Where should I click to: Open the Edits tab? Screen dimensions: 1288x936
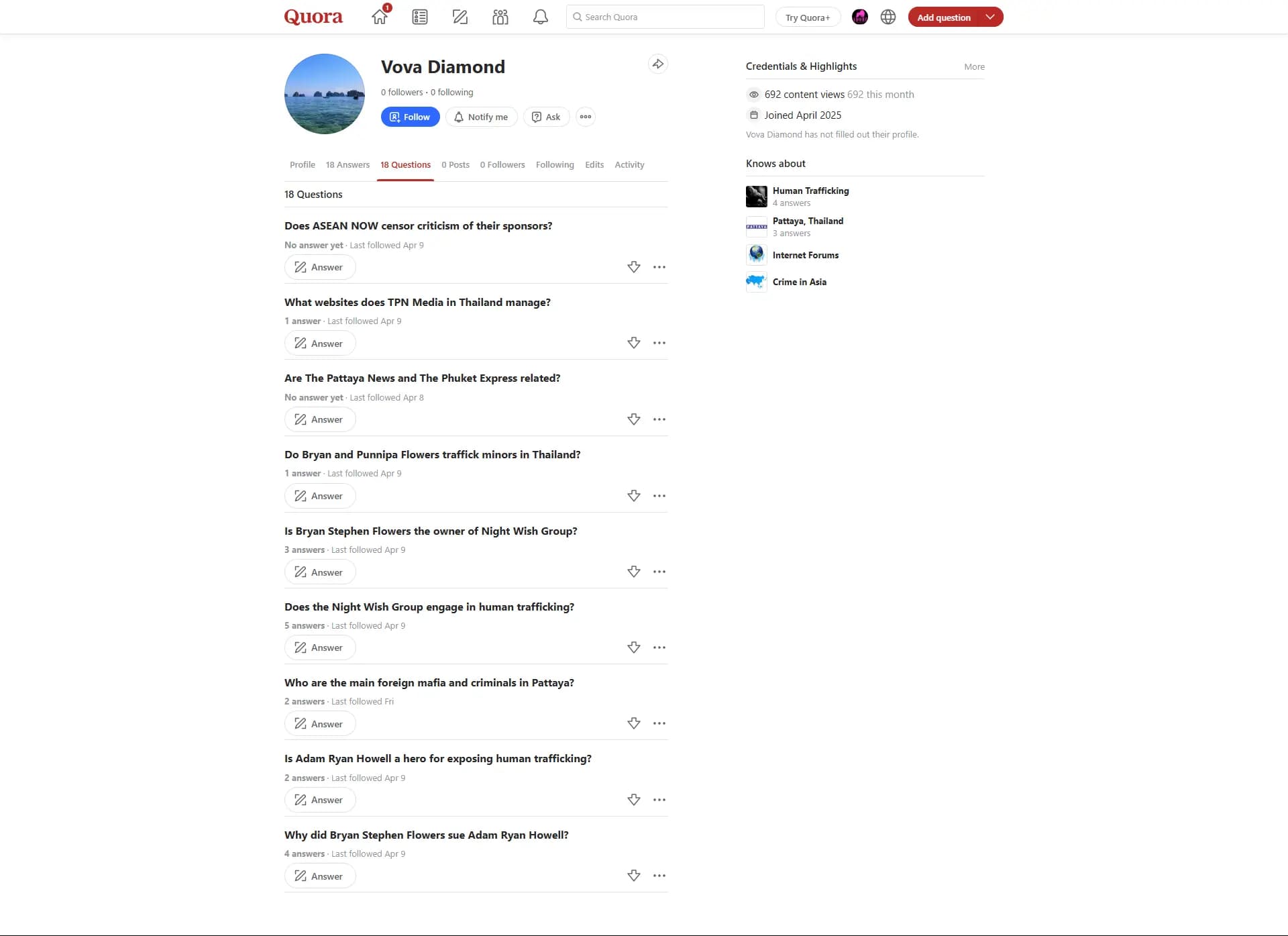(594, 164)
